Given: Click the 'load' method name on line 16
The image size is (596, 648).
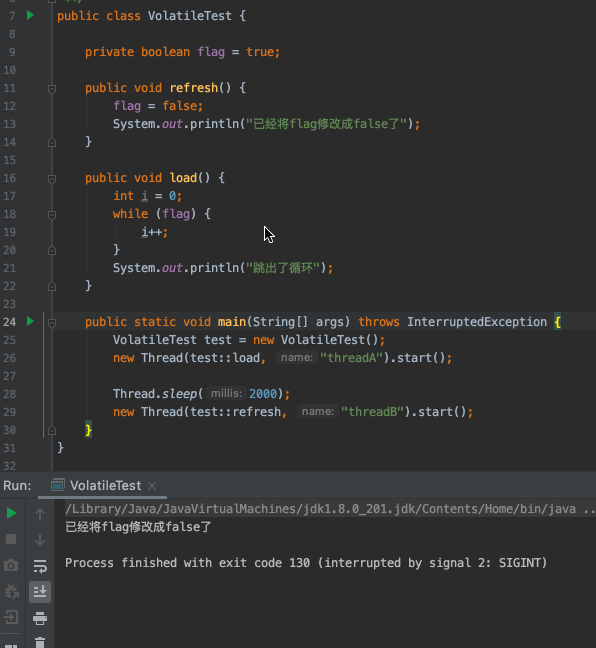Looking at the screenshot, I should (x=183, y=178).
